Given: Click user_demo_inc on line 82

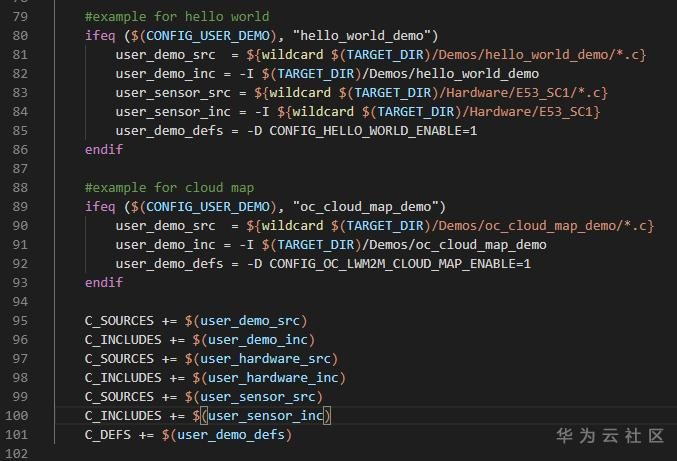Looking at the screenshot, I should point(165,74).
